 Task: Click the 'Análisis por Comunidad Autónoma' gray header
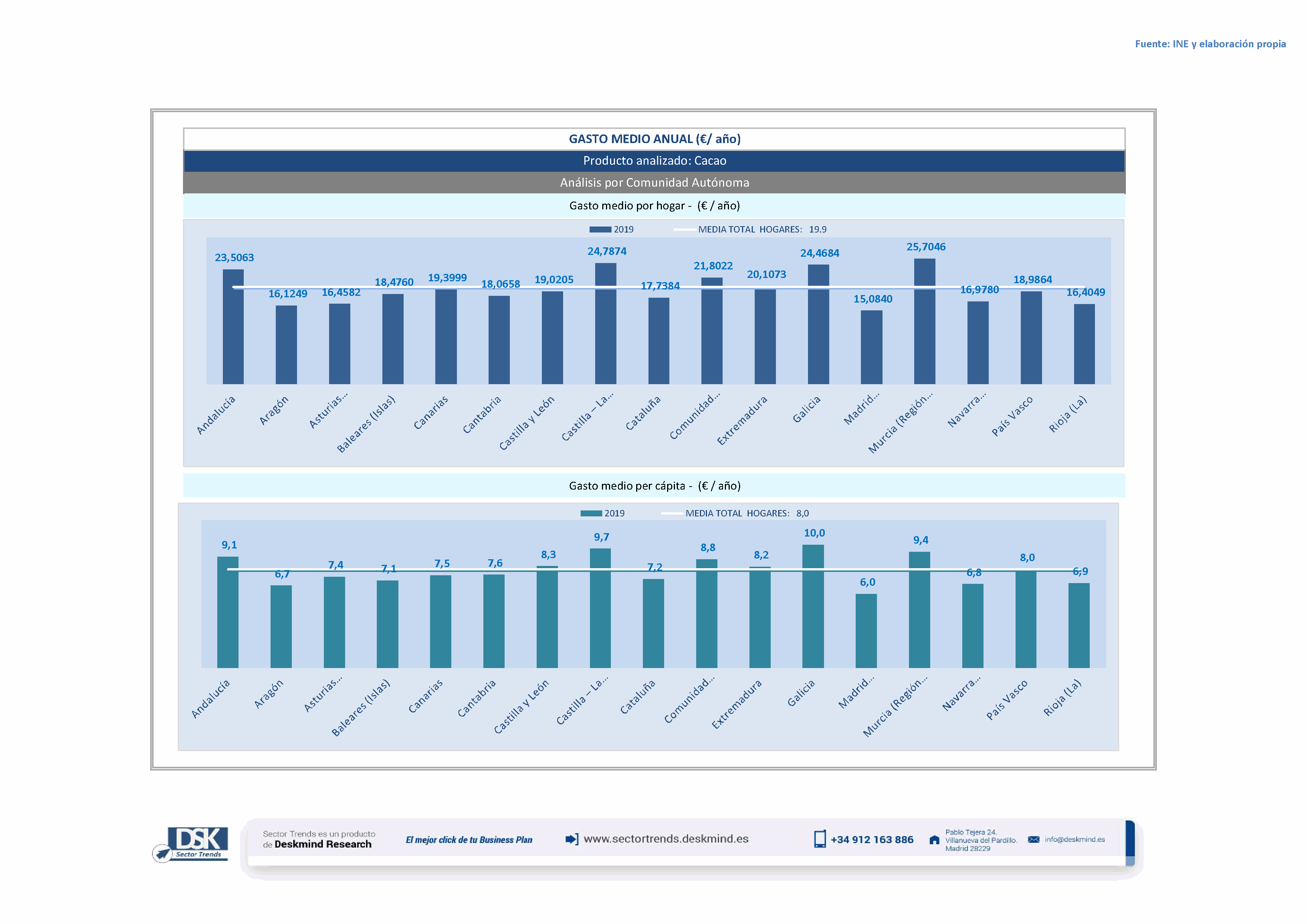pos(654,183)
